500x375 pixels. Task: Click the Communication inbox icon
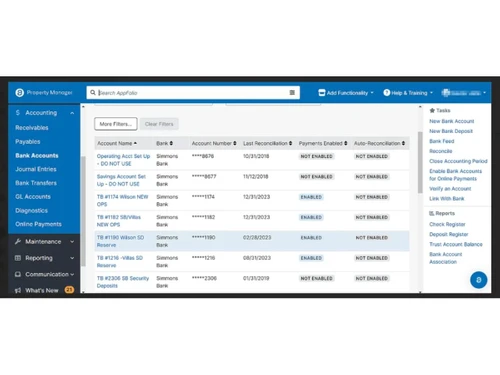18,274
